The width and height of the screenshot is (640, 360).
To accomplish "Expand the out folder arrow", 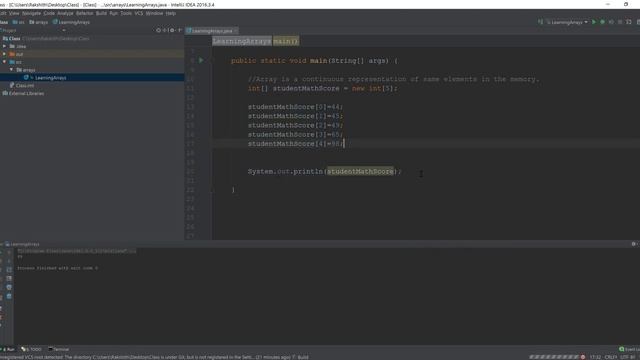I will click(4, 54).
